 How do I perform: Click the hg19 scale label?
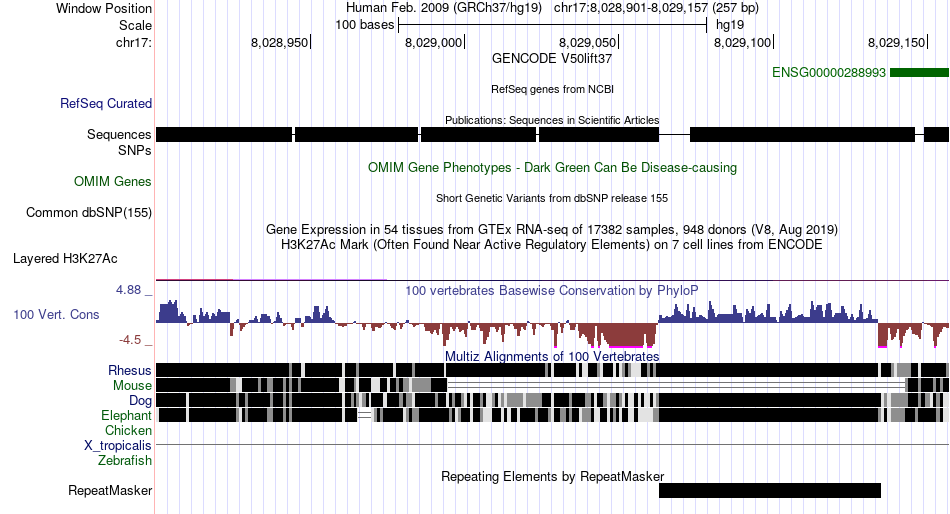point(729,25)
